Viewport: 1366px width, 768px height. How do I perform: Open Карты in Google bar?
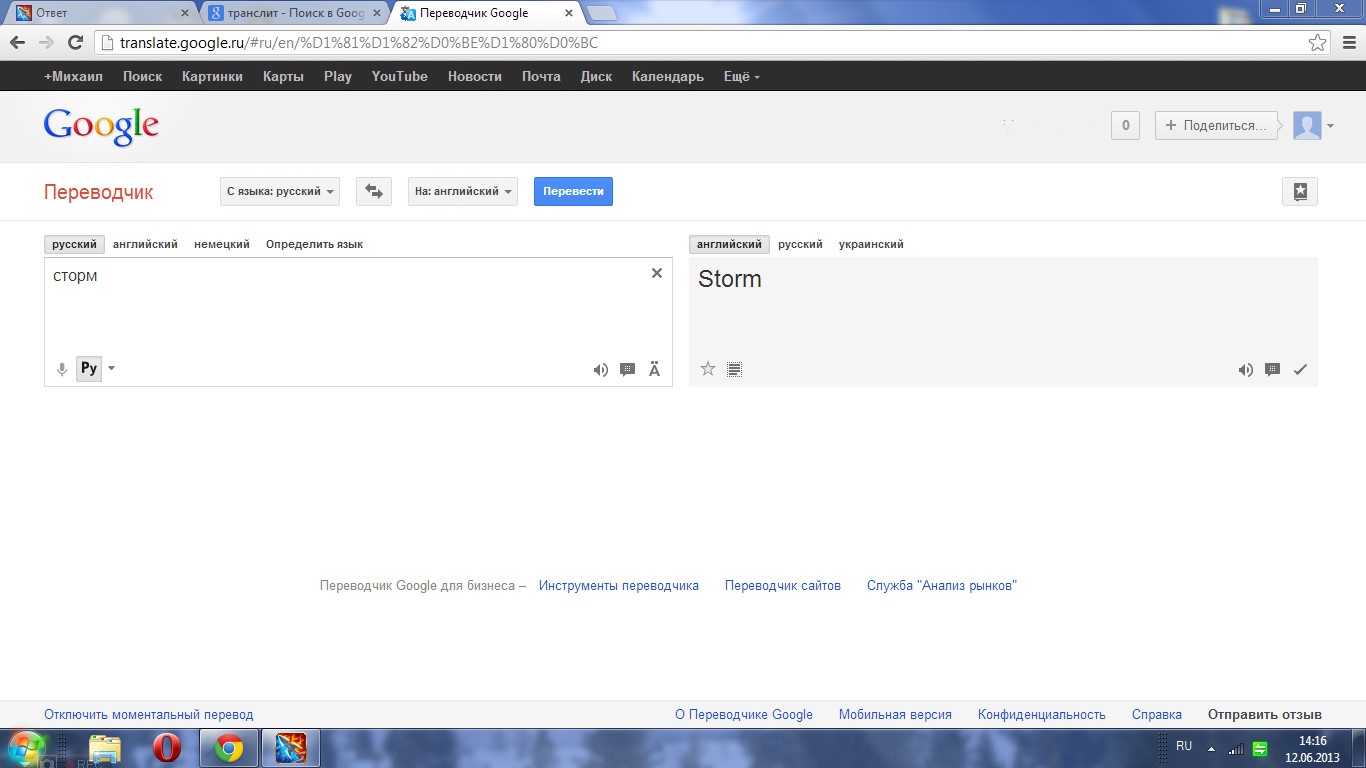point(283,77)
